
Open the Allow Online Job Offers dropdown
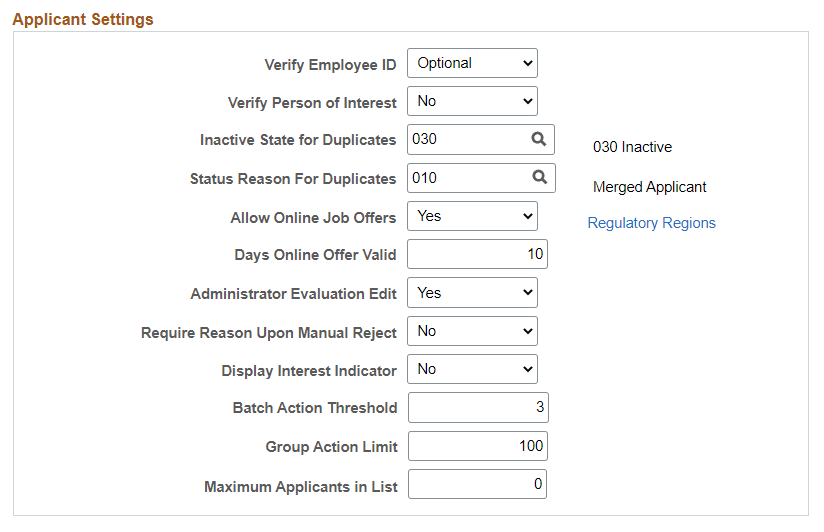(472, 216)
